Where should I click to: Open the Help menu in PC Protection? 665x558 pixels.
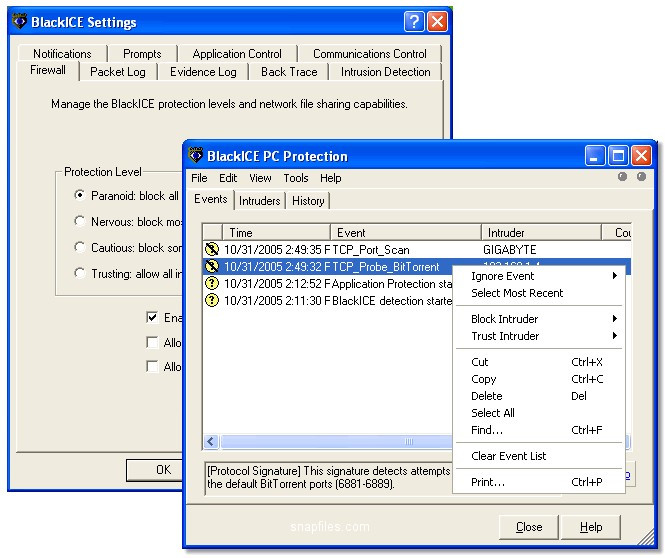(x=330, y=178)
